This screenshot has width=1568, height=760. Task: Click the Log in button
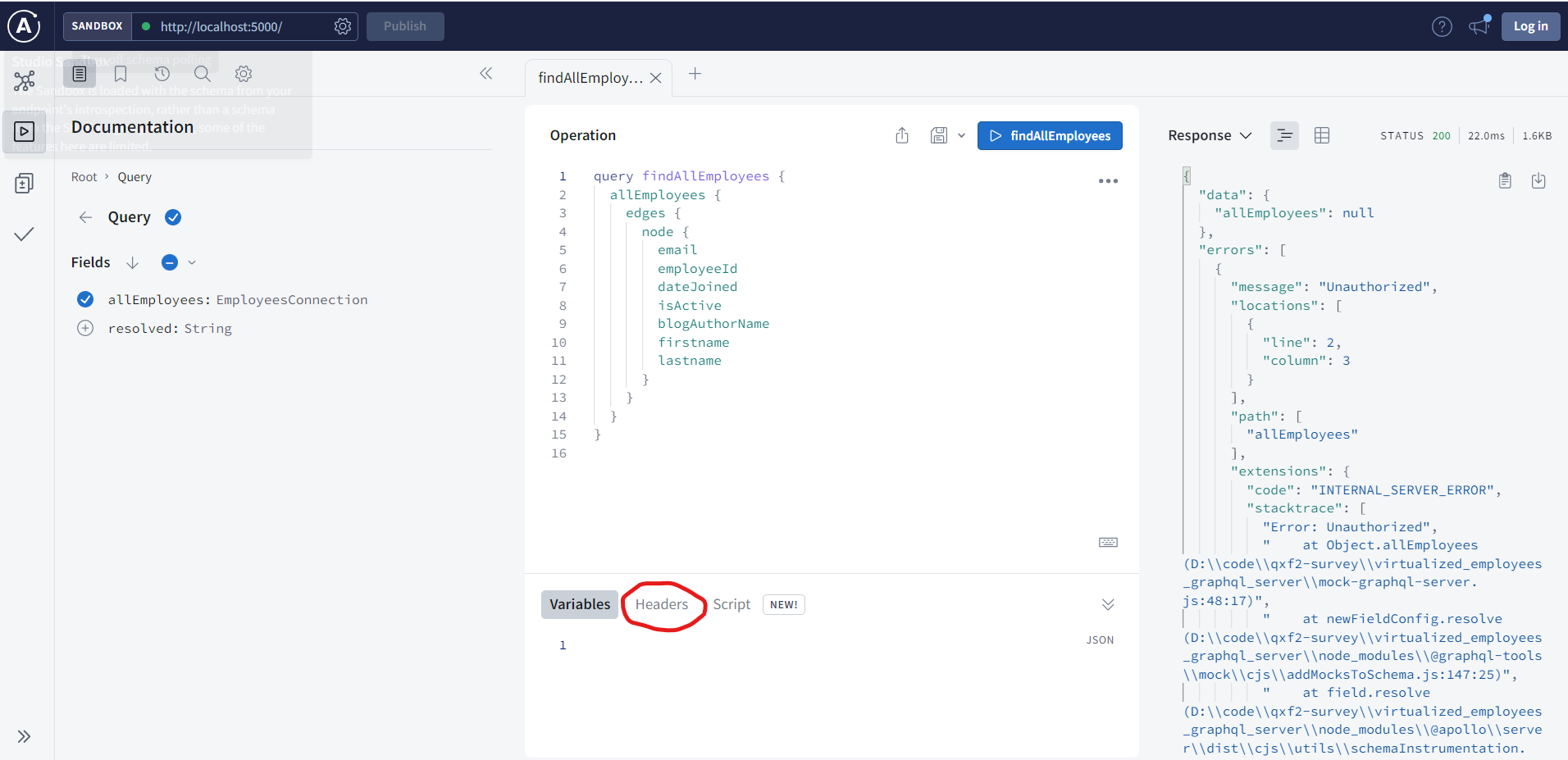click(x=1530, y=26)
